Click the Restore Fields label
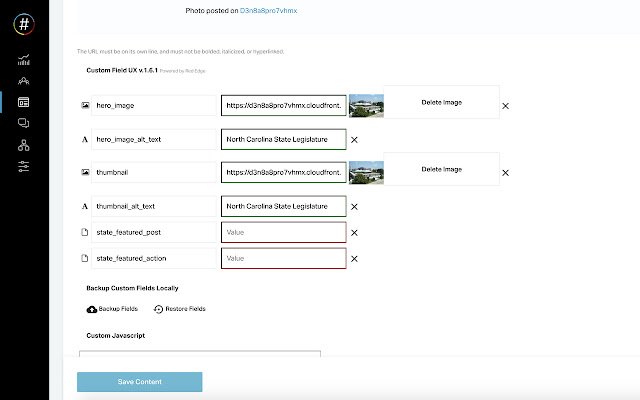Screen dimensions: 640x400 [185, 309]
